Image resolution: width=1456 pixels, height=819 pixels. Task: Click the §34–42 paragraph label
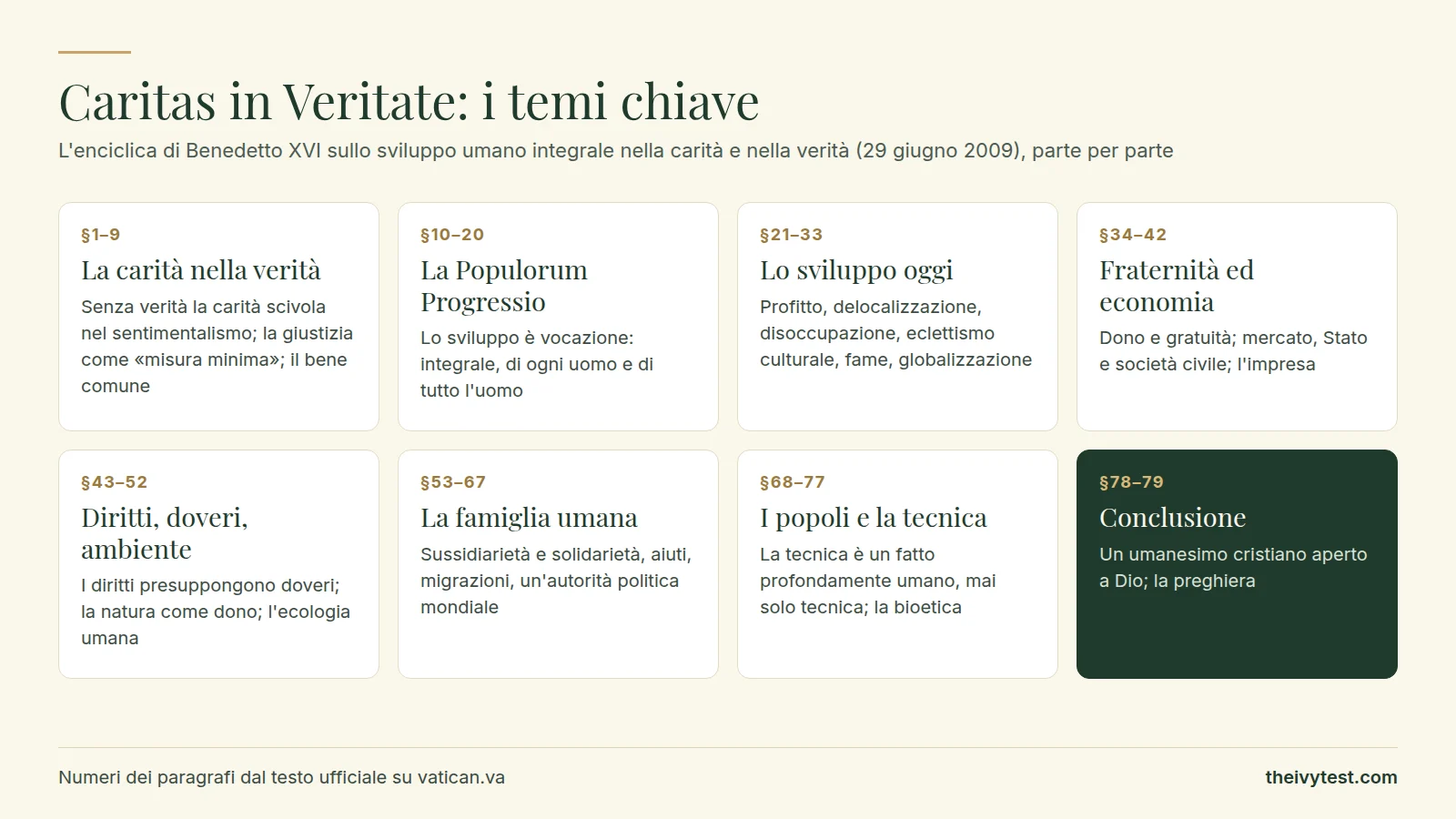[x=1133, y=235]
